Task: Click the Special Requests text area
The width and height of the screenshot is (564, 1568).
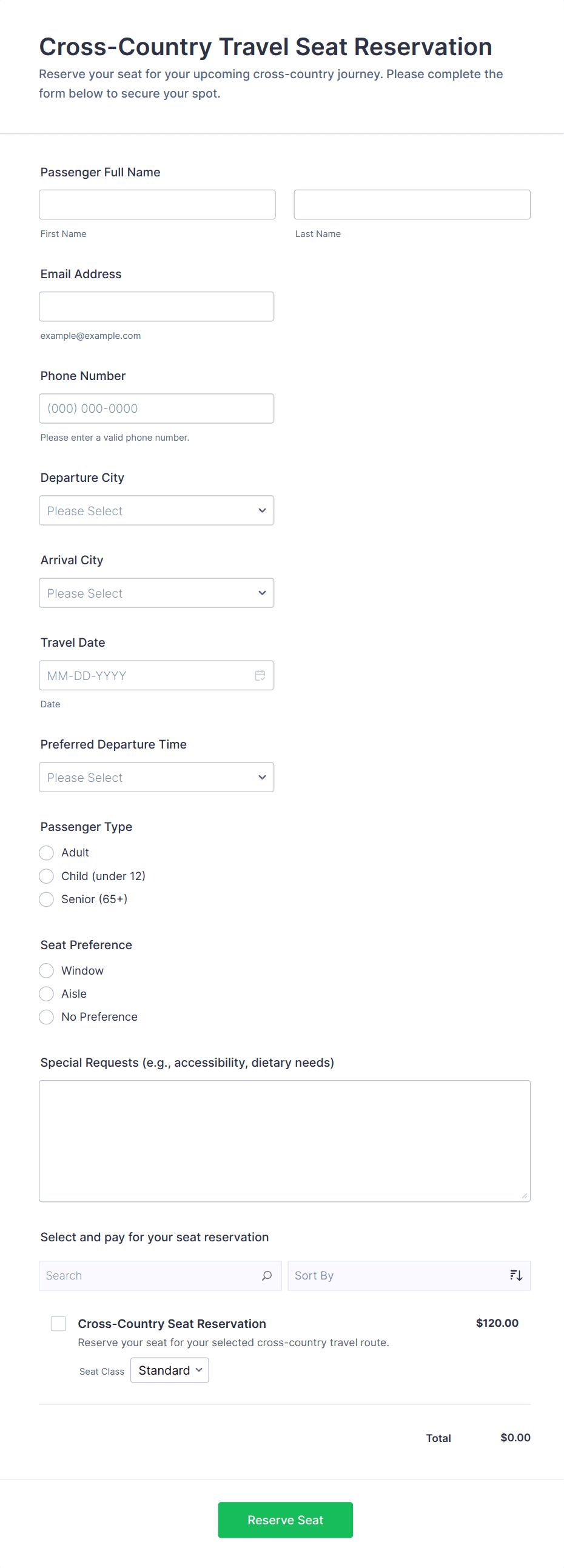Action: pyautogui.click(x=284, y=1141)
